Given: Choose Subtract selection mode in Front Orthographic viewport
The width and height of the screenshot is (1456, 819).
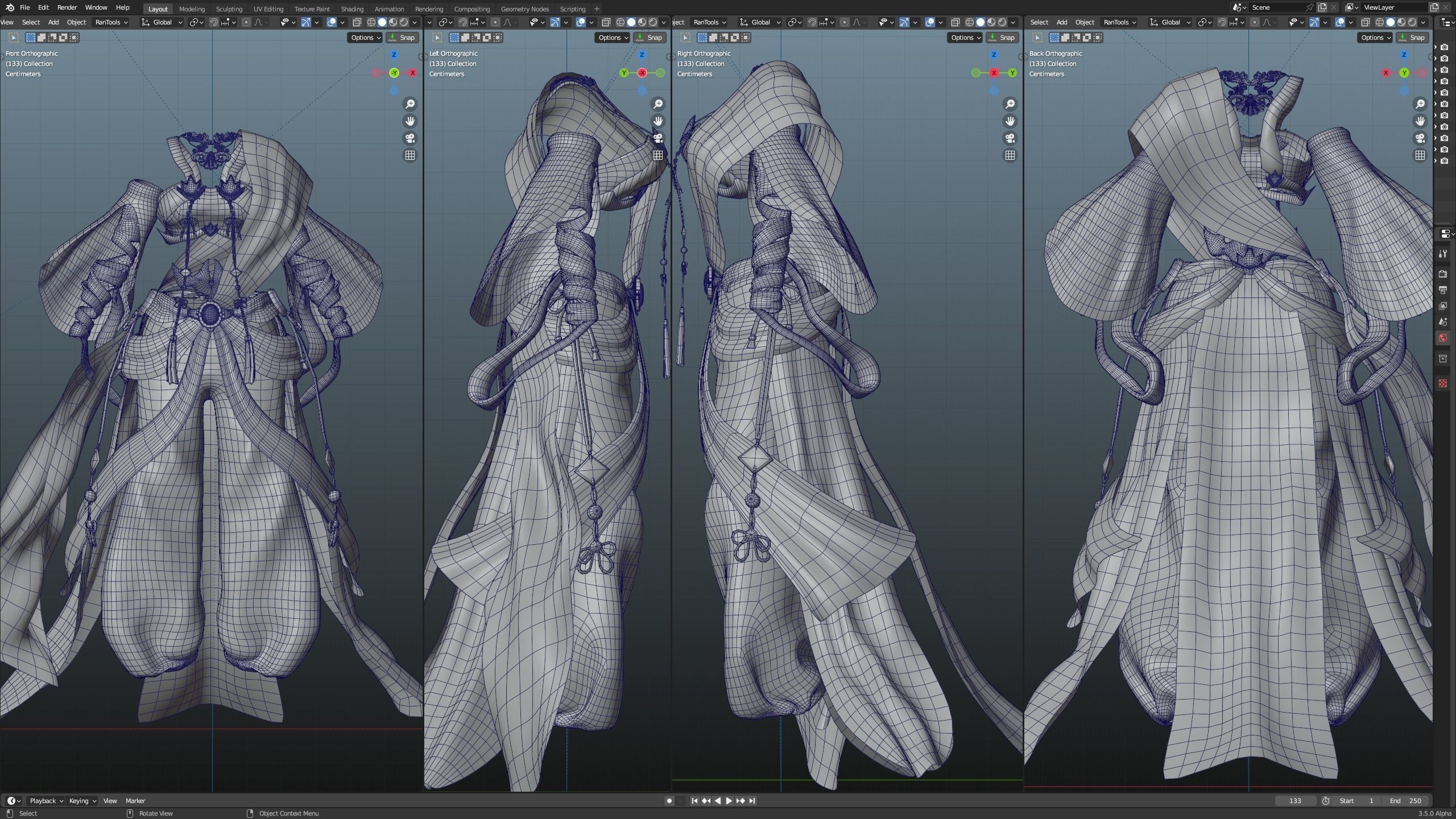Looking at the screenshot, I should click(x=52, y=38).
